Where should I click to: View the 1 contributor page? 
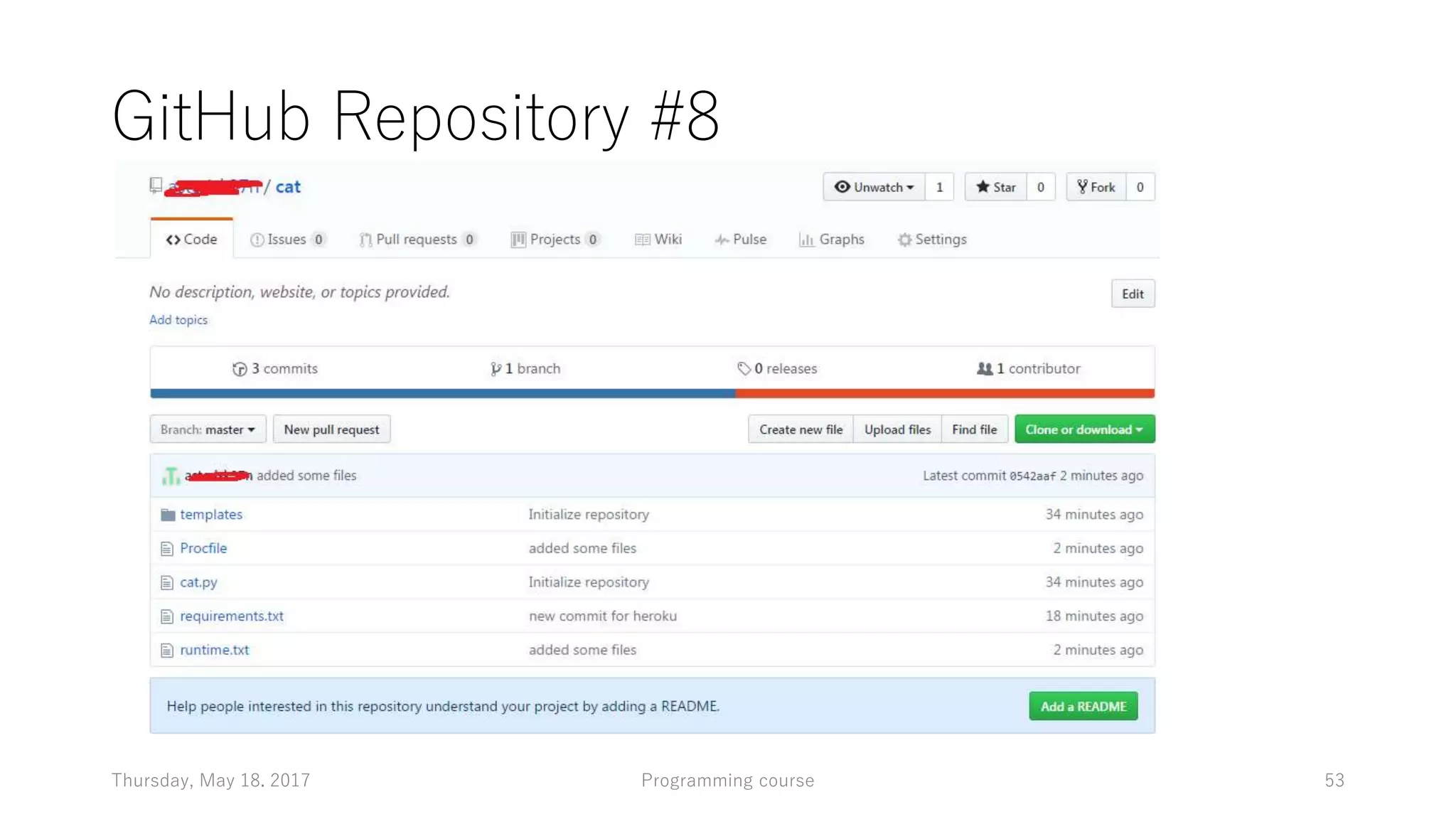[1029, 368]
